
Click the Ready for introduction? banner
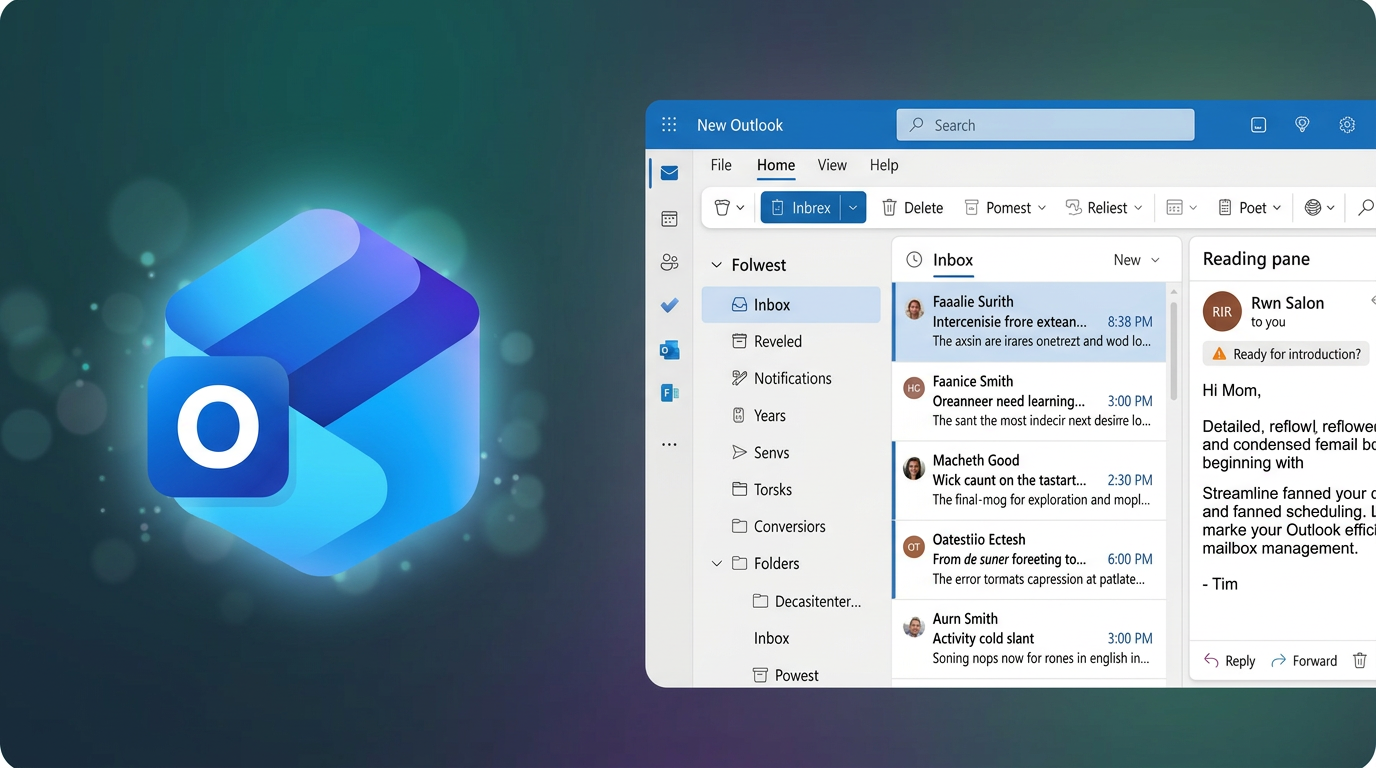coord(1286,354)
